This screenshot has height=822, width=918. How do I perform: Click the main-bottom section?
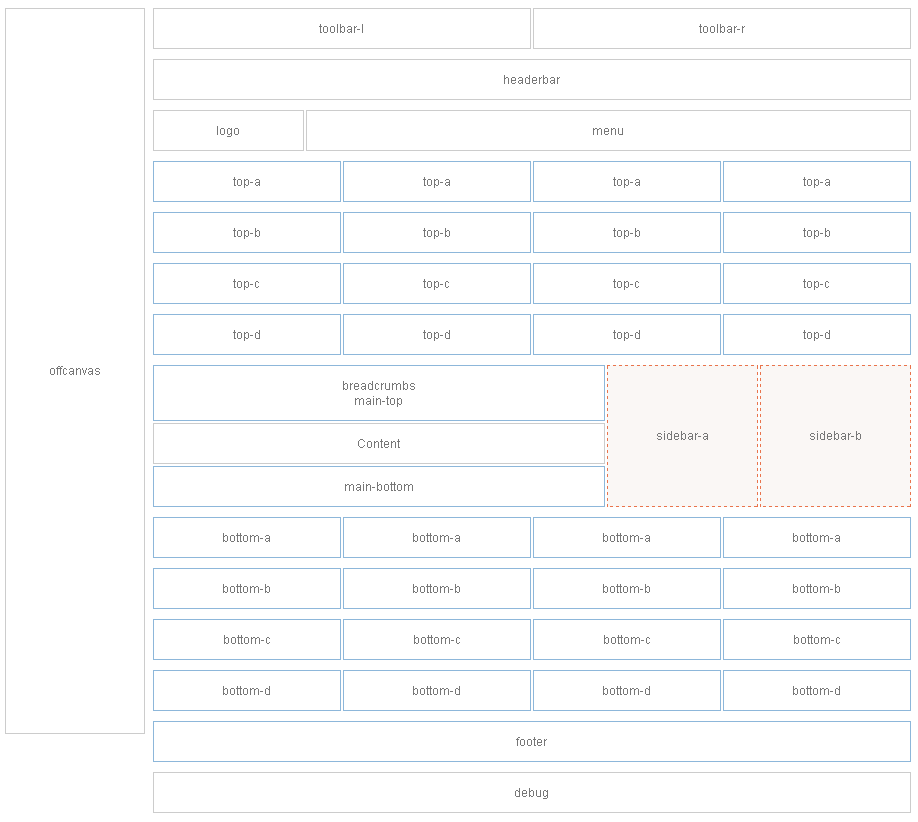(379, 487)
